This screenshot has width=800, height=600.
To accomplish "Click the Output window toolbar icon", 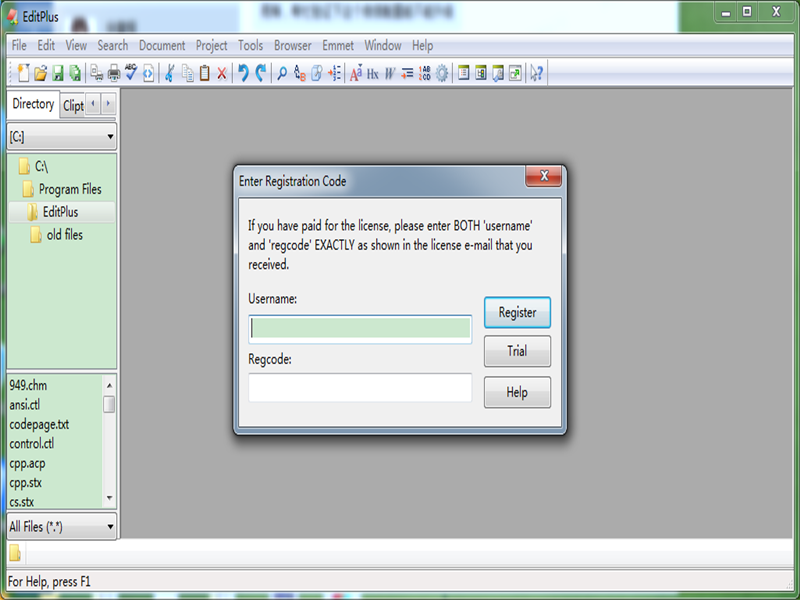I will [498, 73].
